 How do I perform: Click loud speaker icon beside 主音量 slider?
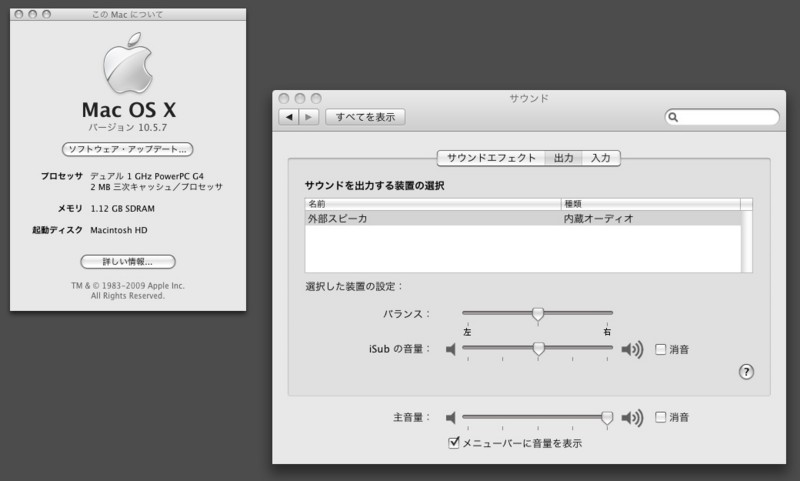pyautogui.click(x=632, y=418)
